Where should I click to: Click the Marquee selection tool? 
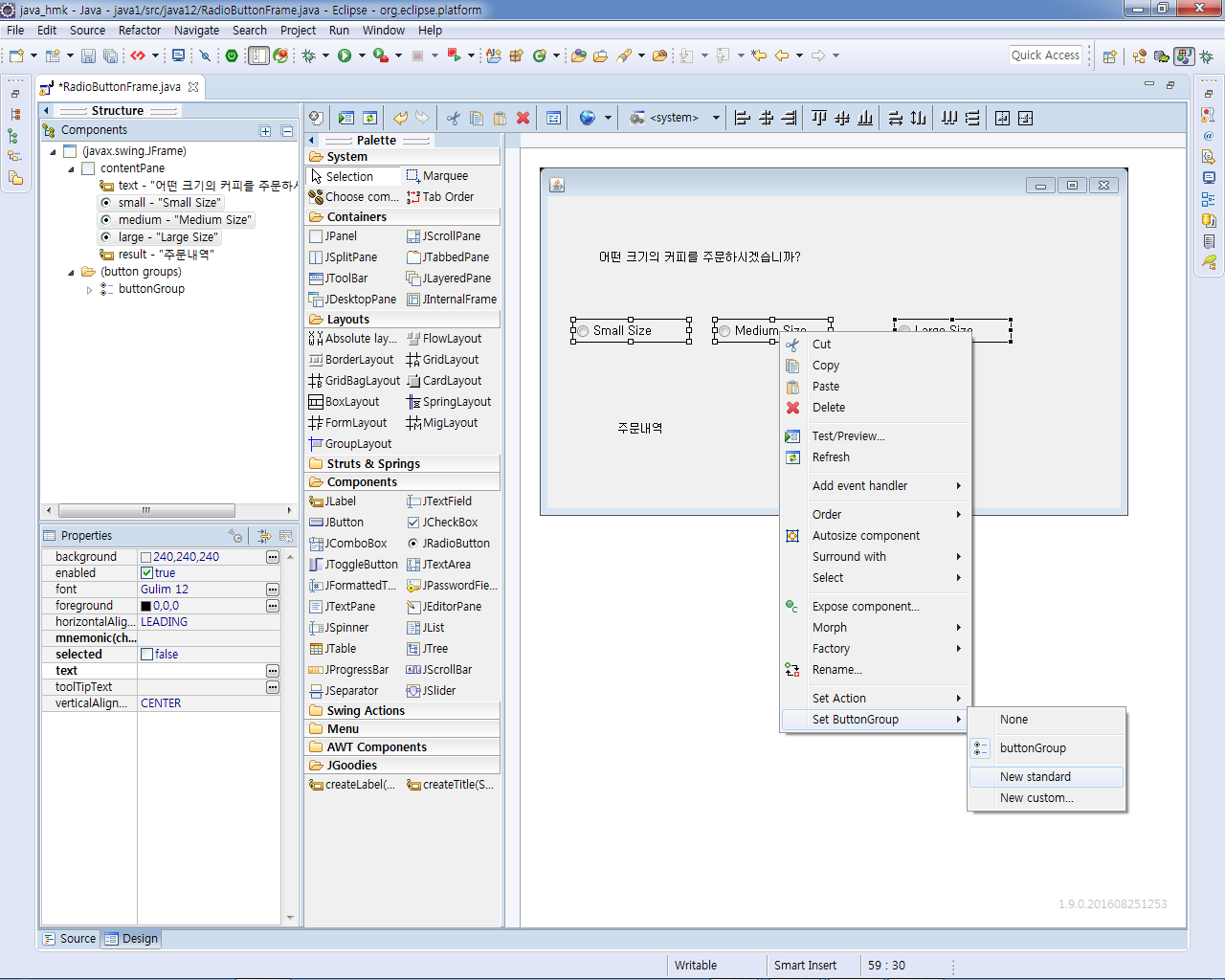pos(437,176)
